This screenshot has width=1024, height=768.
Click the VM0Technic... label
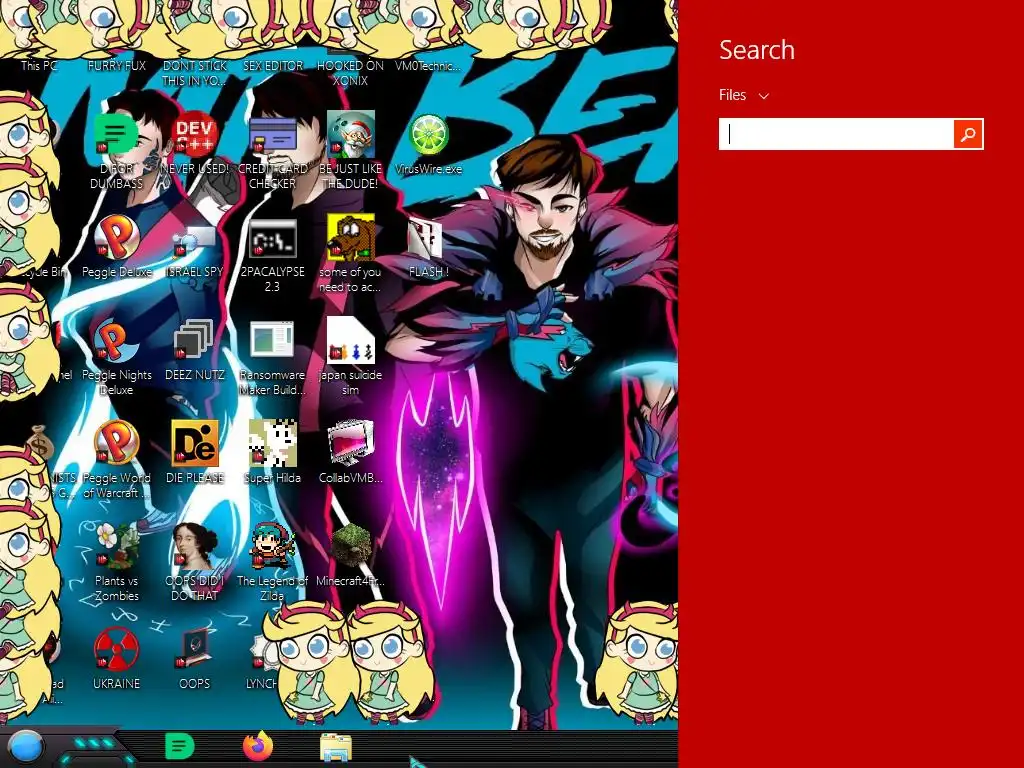pos(428,65)
